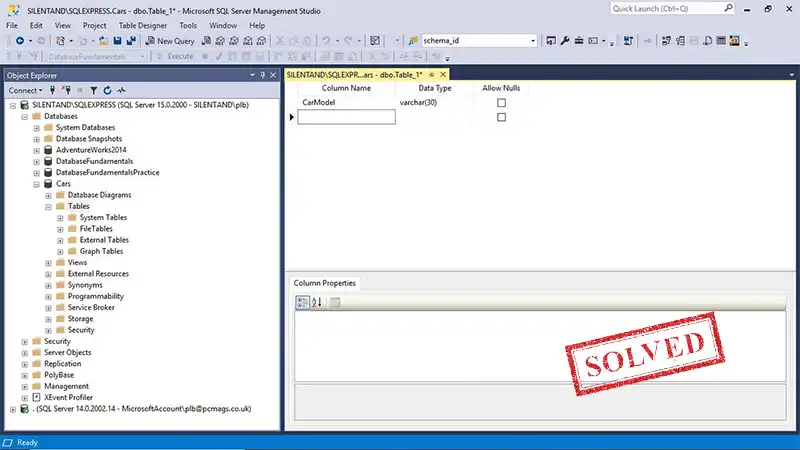Open the schema_id combo box dropdown
Viewport: 800px width, 450px height.
533,41
